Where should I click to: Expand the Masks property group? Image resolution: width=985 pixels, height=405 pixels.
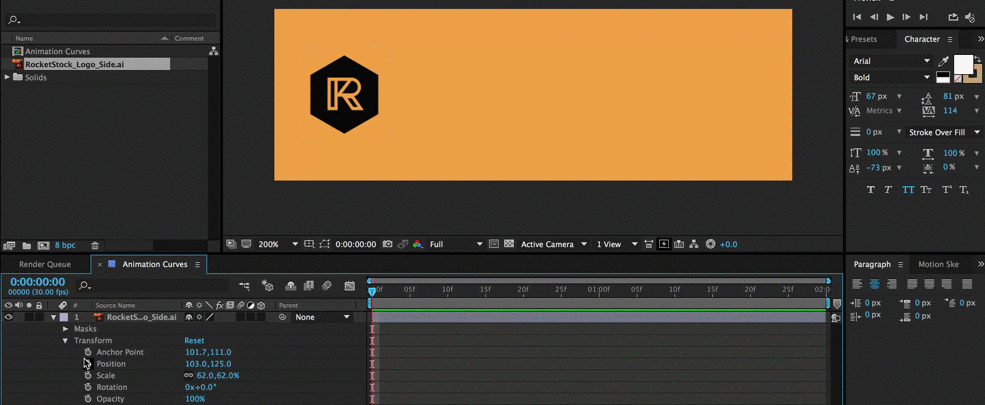pos(65,329)
